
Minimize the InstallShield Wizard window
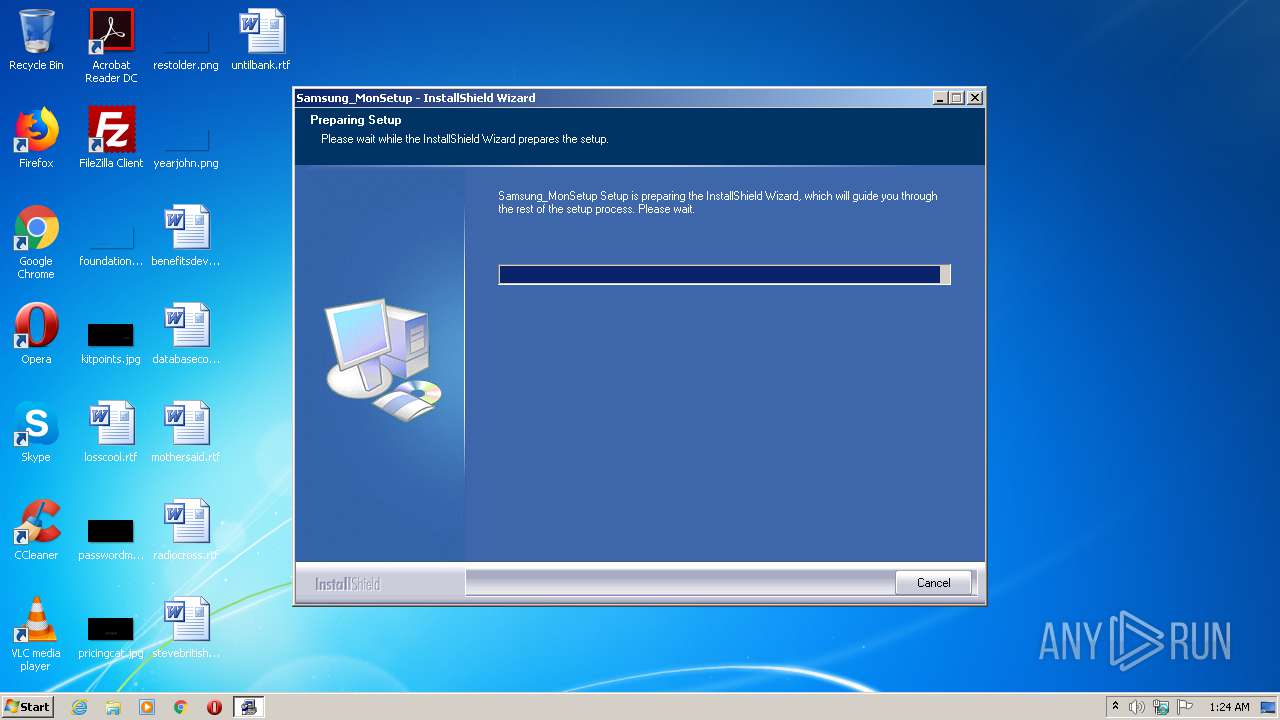[940, 98]
